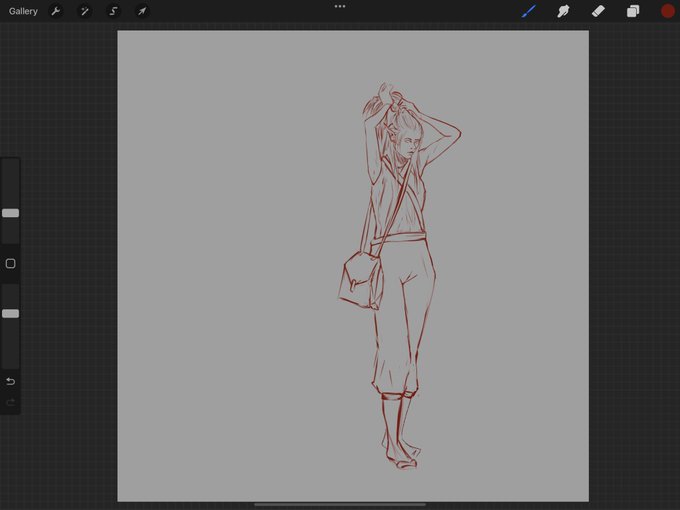Undo the last stroke
The image size is (680, 510).
coord(10,381)
